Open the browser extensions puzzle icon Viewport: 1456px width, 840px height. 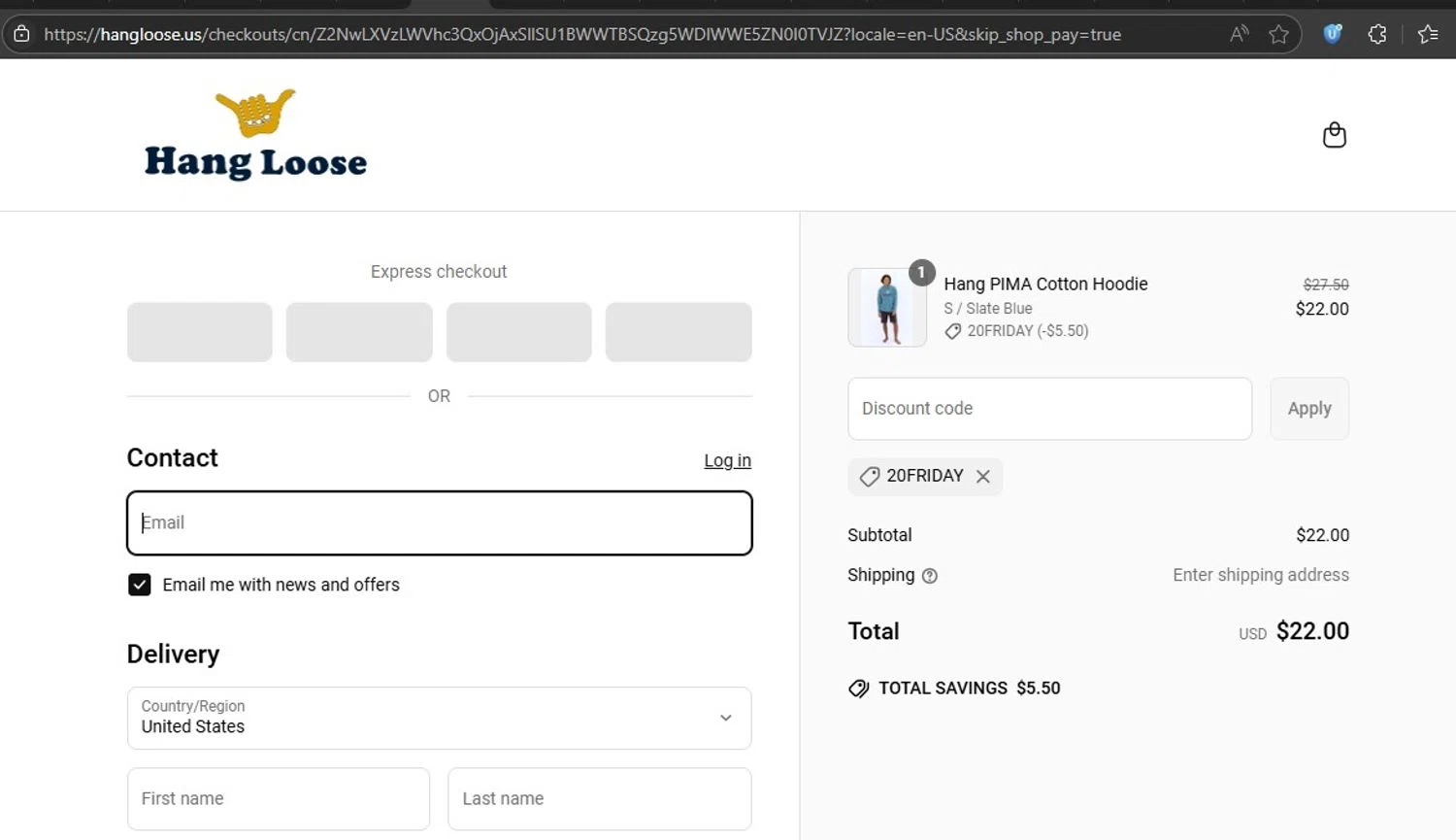coord(1377,35)
